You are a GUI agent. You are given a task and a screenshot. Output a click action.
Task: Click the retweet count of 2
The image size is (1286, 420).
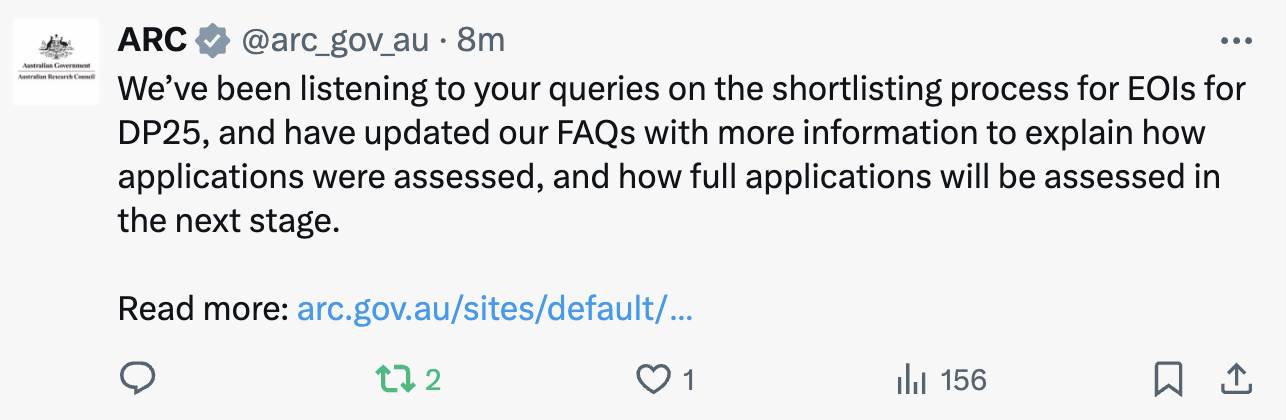pyautogui.click(x=433, y=380)
